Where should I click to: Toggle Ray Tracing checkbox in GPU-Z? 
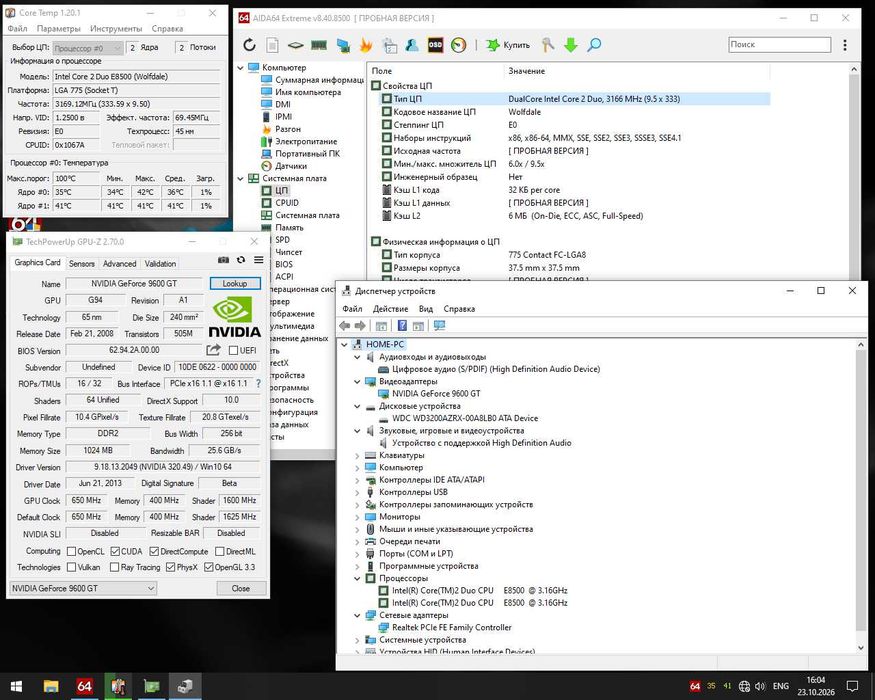coord(114,567)
